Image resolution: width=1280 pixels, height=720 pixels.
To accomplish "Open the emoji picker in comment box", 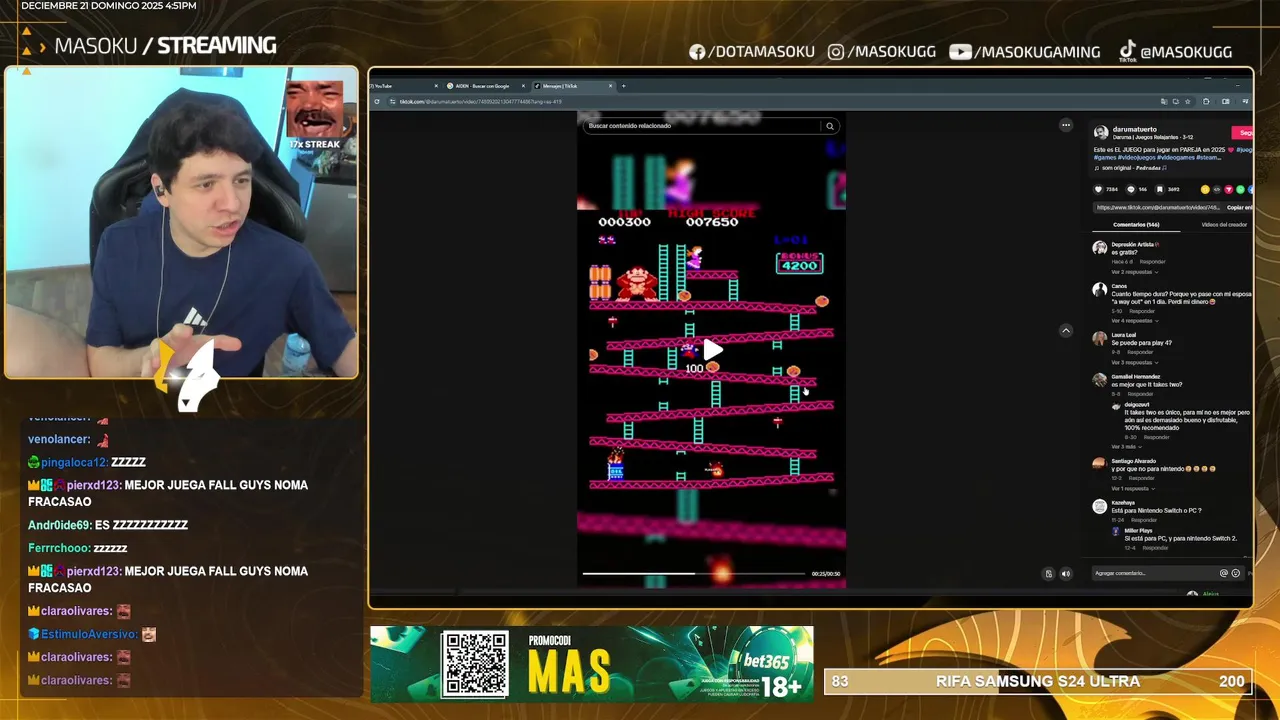I will click(1236, 573).
